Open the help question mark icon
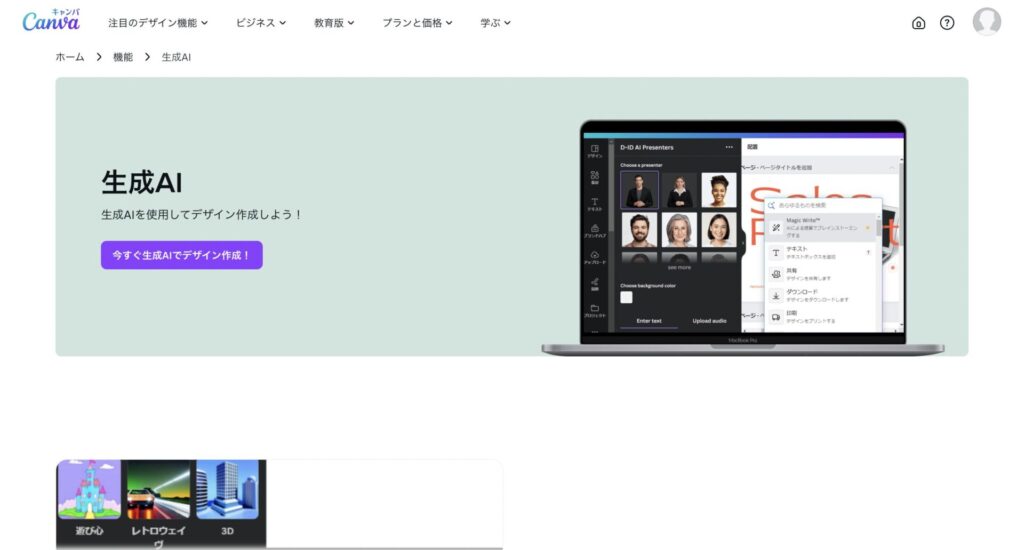 coord(947,23)
